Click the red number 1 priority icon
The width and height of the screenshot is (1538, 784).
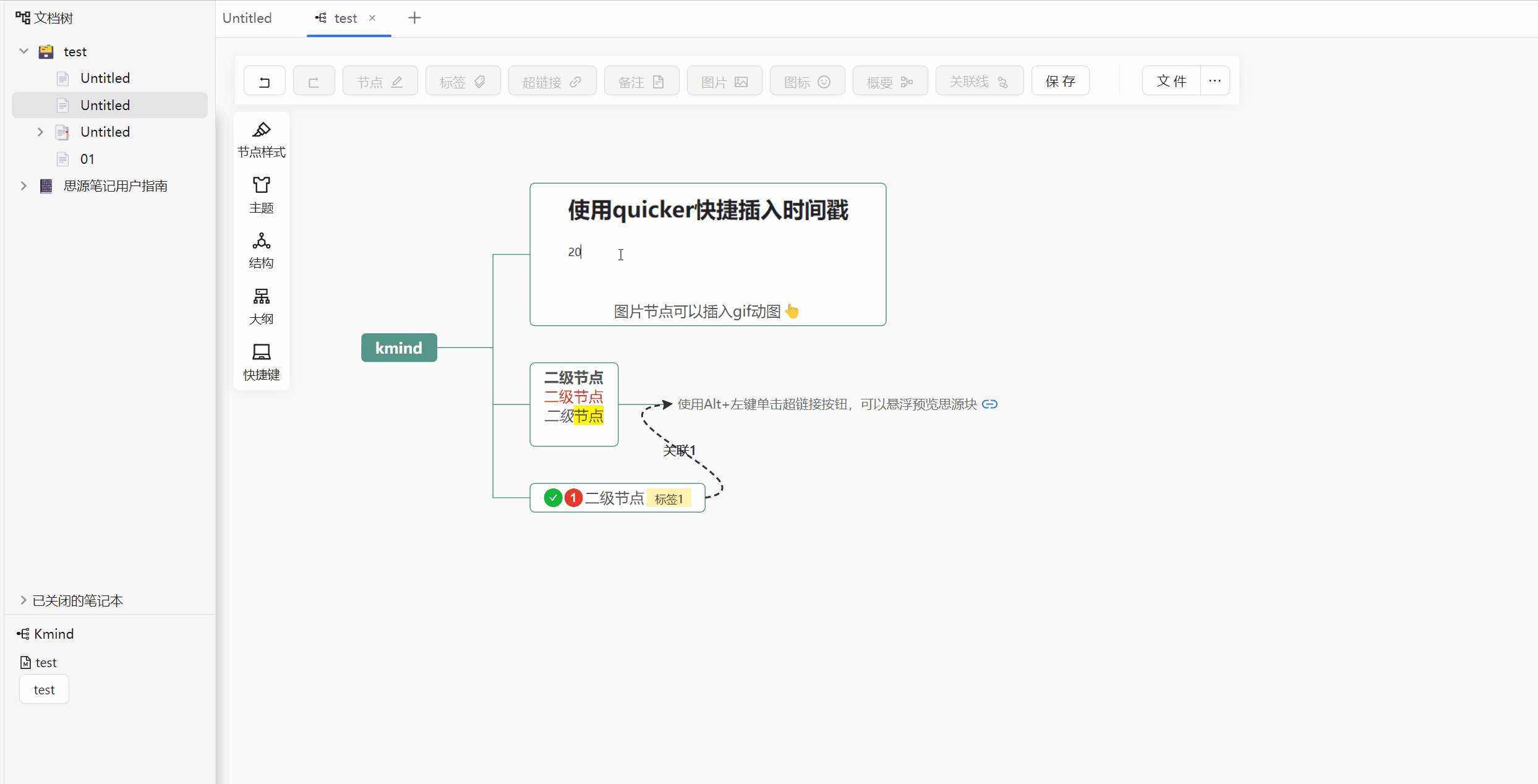click(x=573, y=498)
